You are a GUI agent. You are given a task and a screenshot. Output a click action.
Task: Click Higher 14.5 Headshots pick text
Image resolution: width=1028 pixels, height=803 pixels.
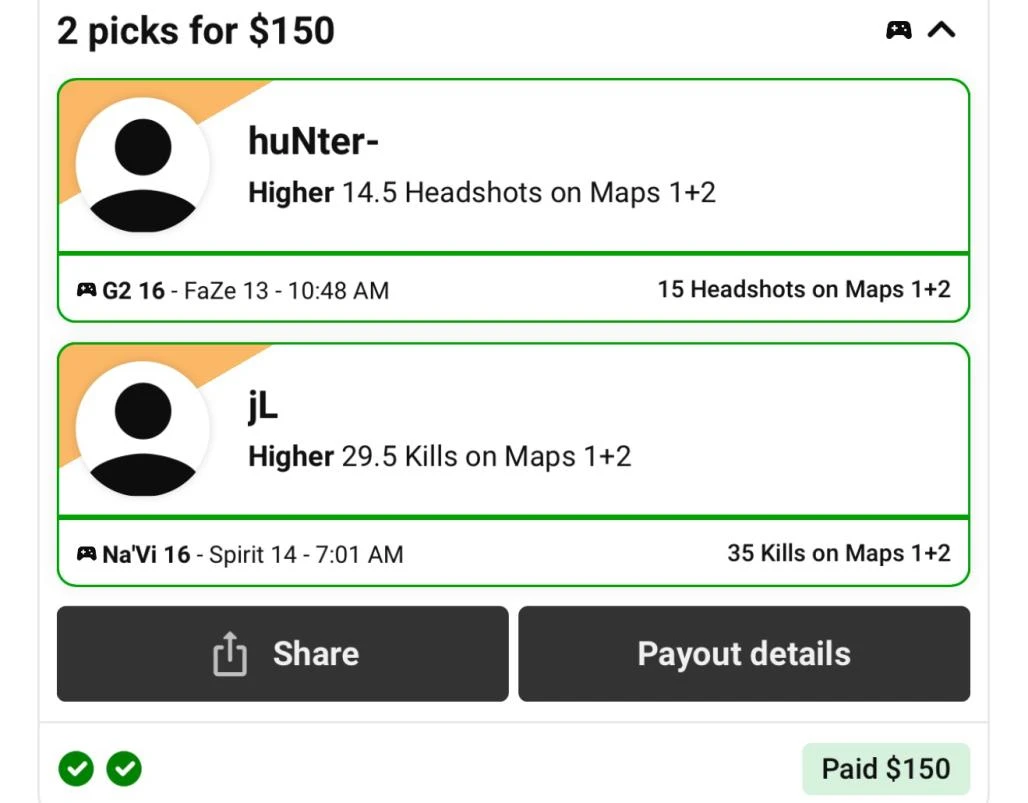click(x=482, y=193)
